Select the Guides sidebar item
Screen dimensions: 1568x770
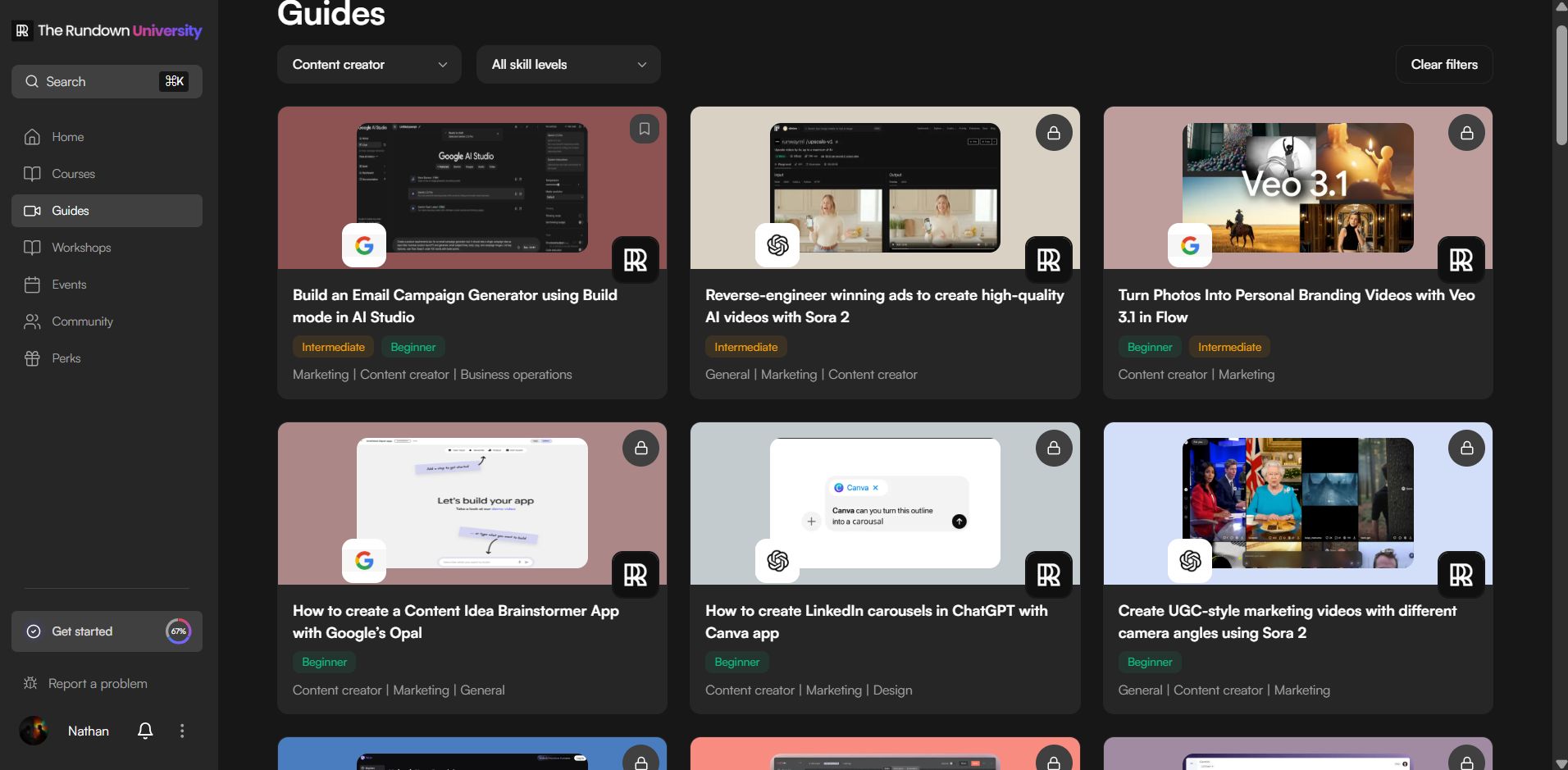[x=107, y=211]
